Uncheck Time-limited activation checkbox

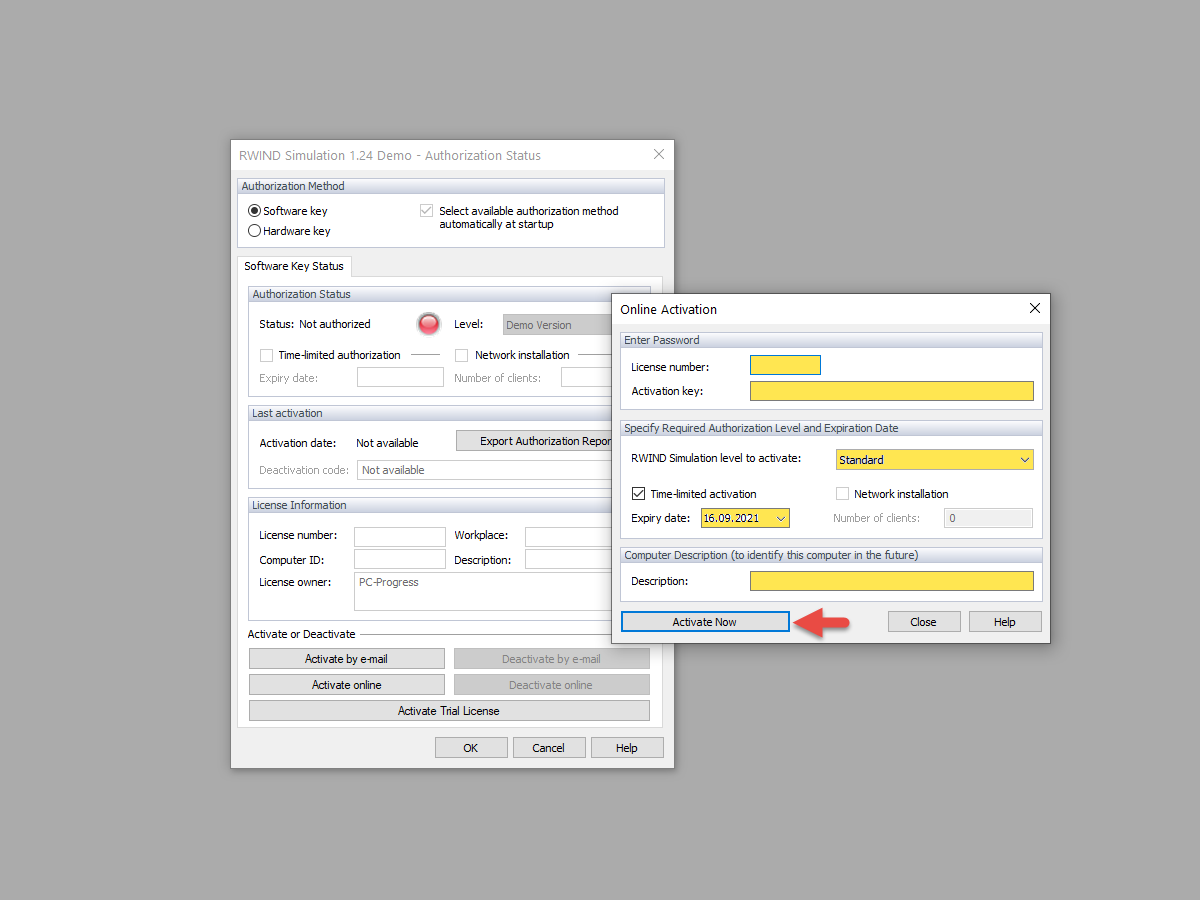click(639, 494)
